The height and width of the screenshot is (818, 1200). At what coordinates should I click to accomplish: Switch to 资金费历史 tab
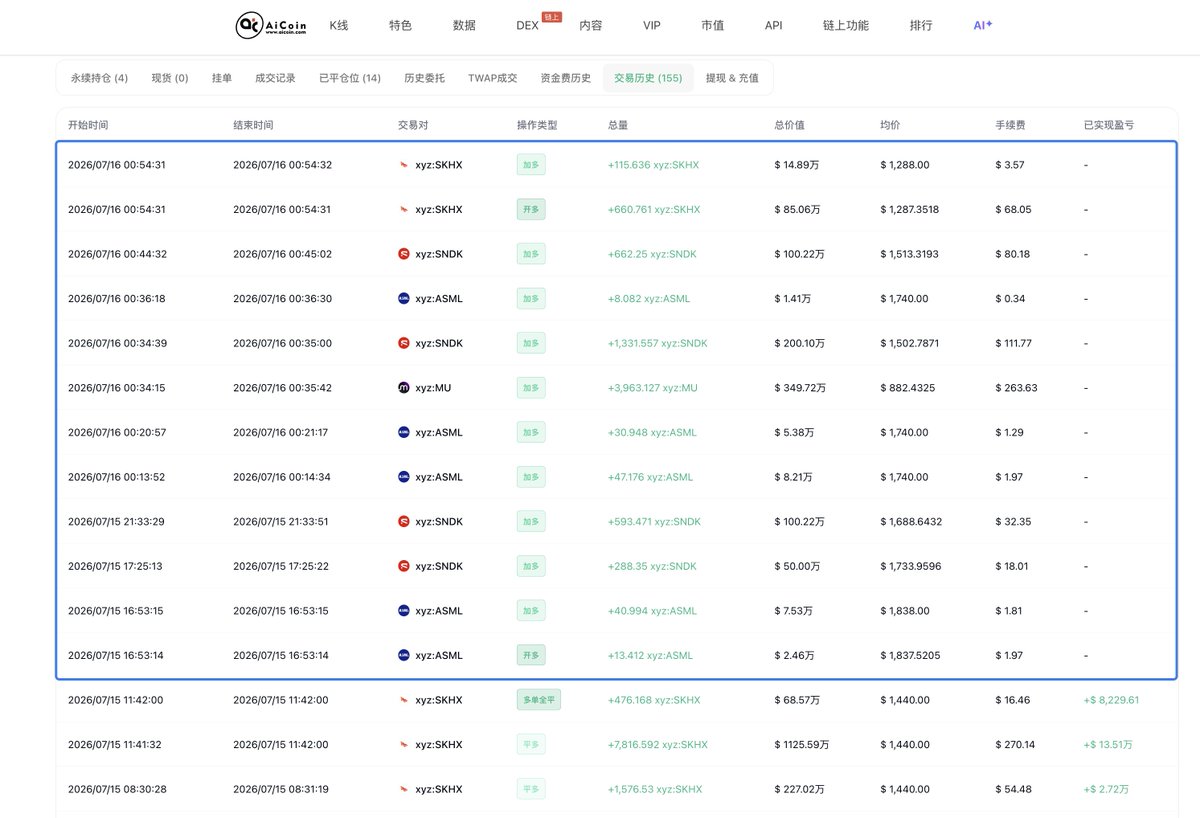tap(566, 78)
